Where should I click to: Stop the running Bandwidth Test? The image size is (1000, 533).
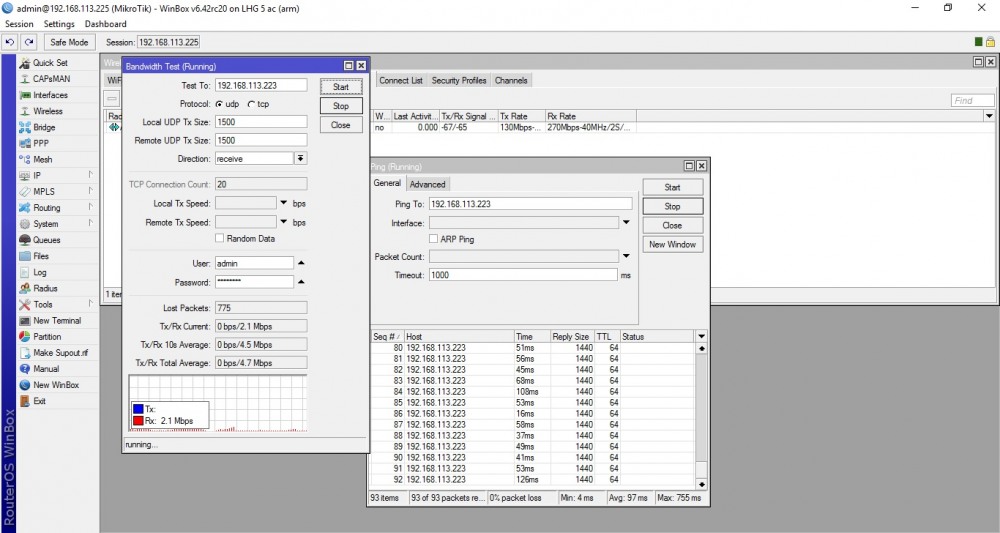point(341,106)
